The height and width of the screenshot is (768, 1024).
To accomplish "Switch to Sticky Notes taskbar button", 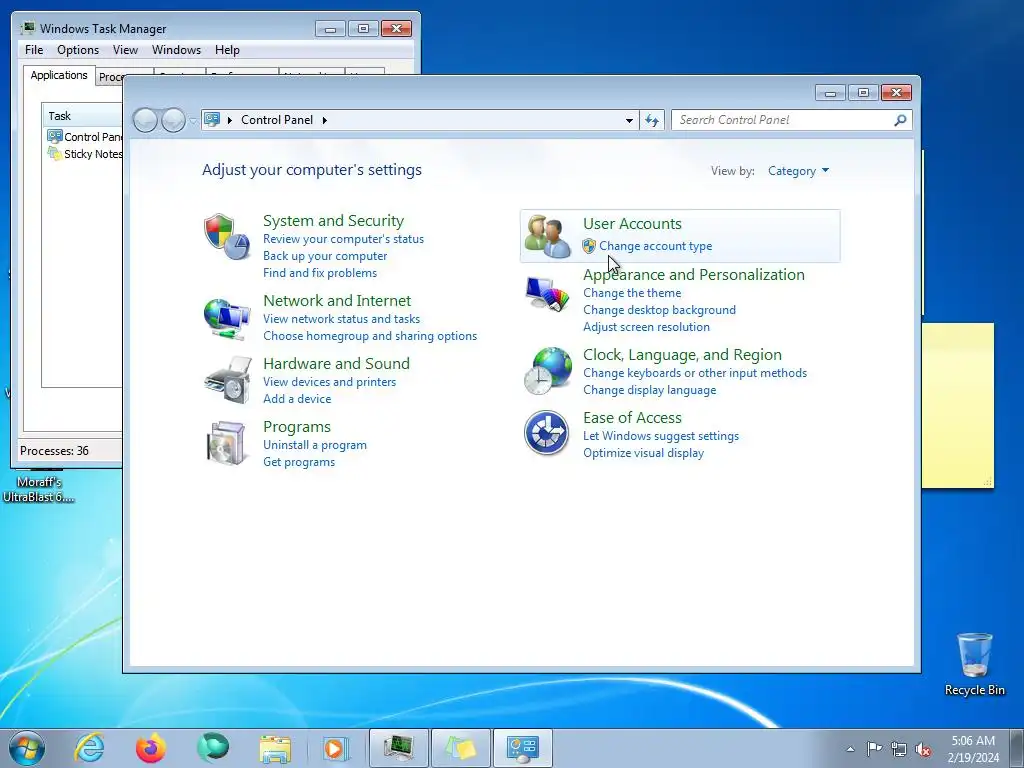I will (461, 748).
